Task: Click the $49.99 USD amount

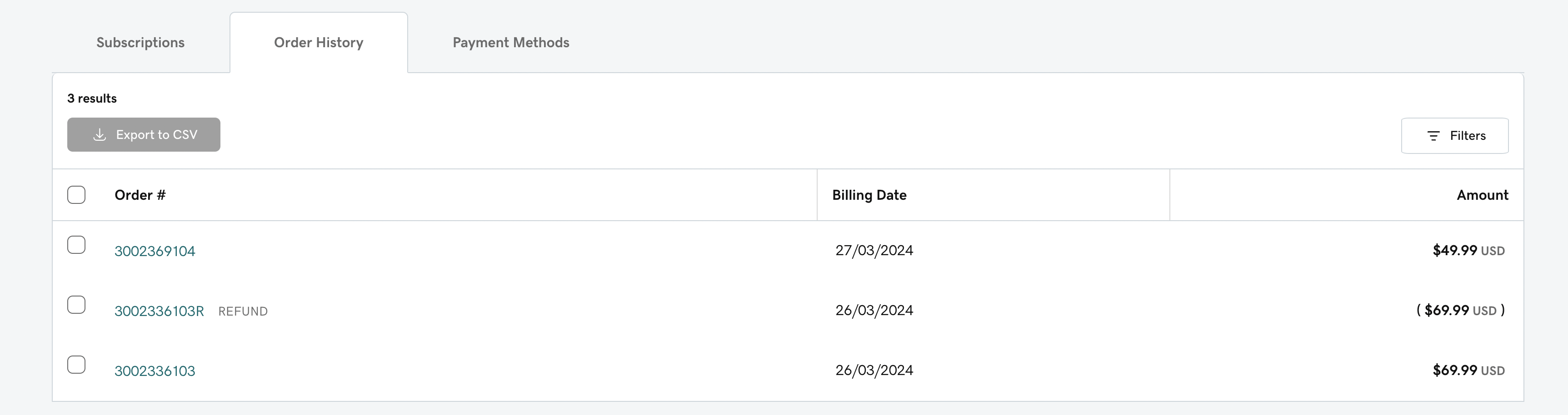Action: 1468,250
